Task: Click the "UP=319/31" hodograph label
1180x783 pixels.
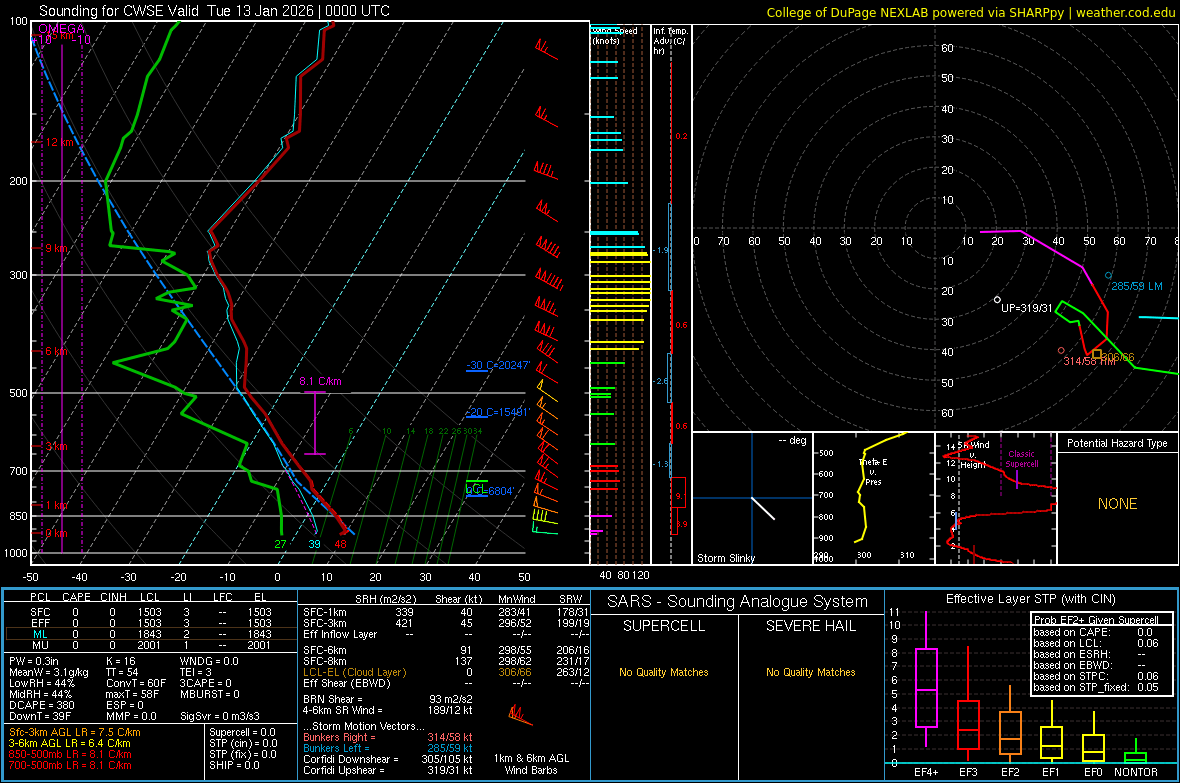Action: click(x=1026, y=308)
